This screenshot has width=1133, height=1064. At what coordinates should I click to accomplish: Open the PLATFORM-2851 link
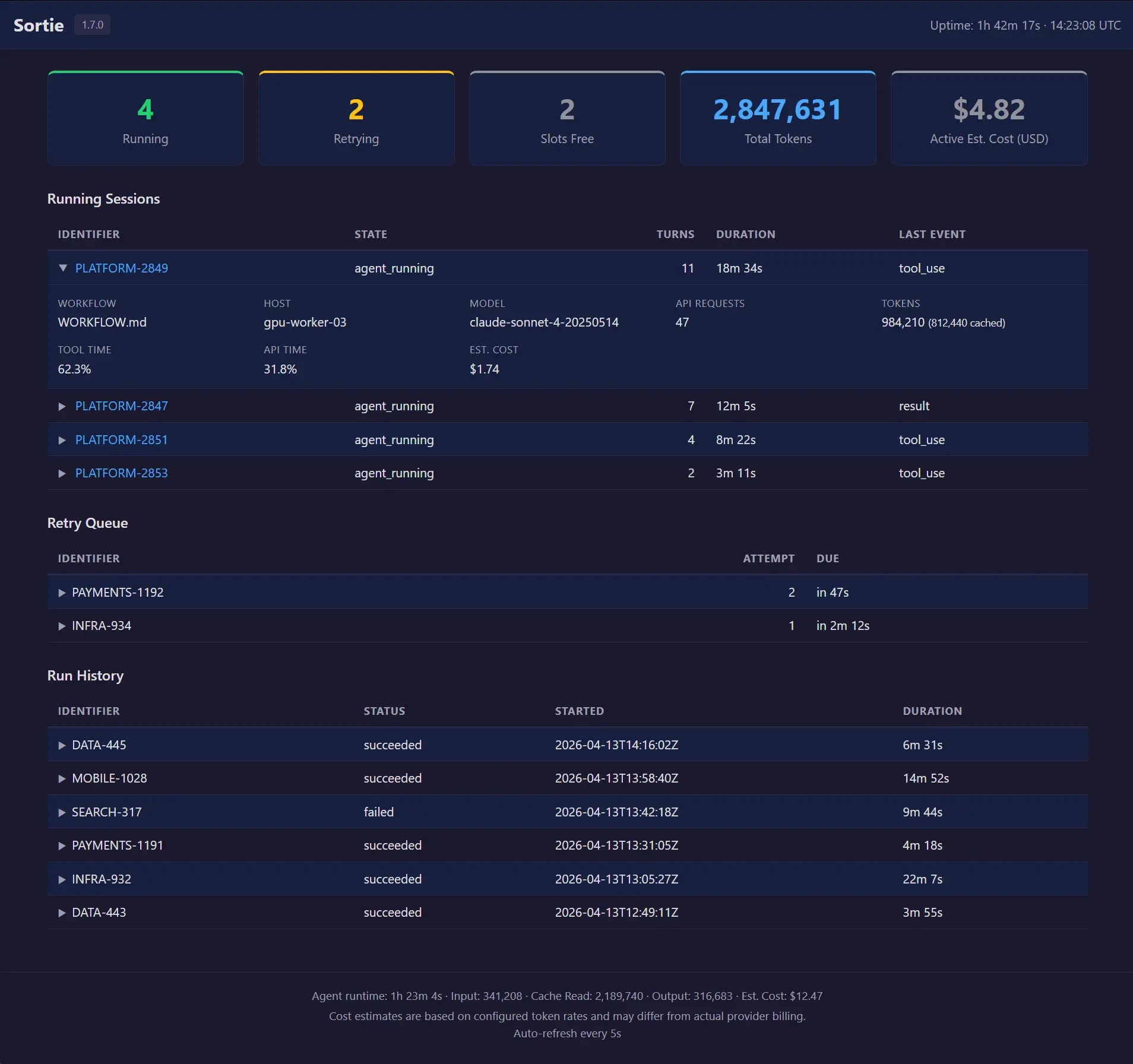coord(122,440)
